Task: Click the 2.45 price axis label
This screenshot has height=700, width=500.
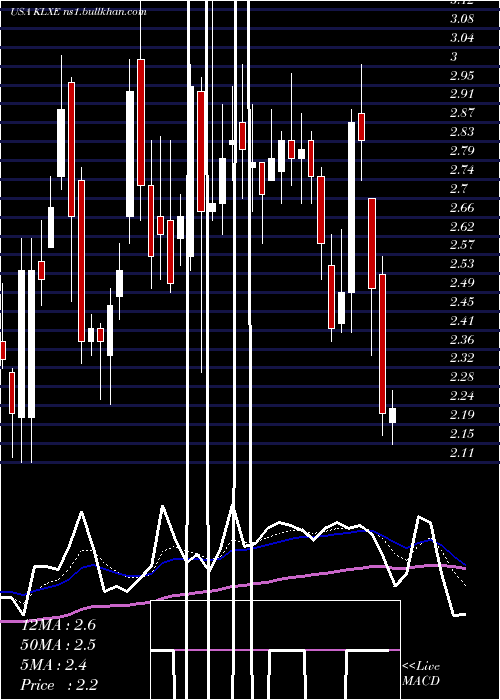Action: 462,302
